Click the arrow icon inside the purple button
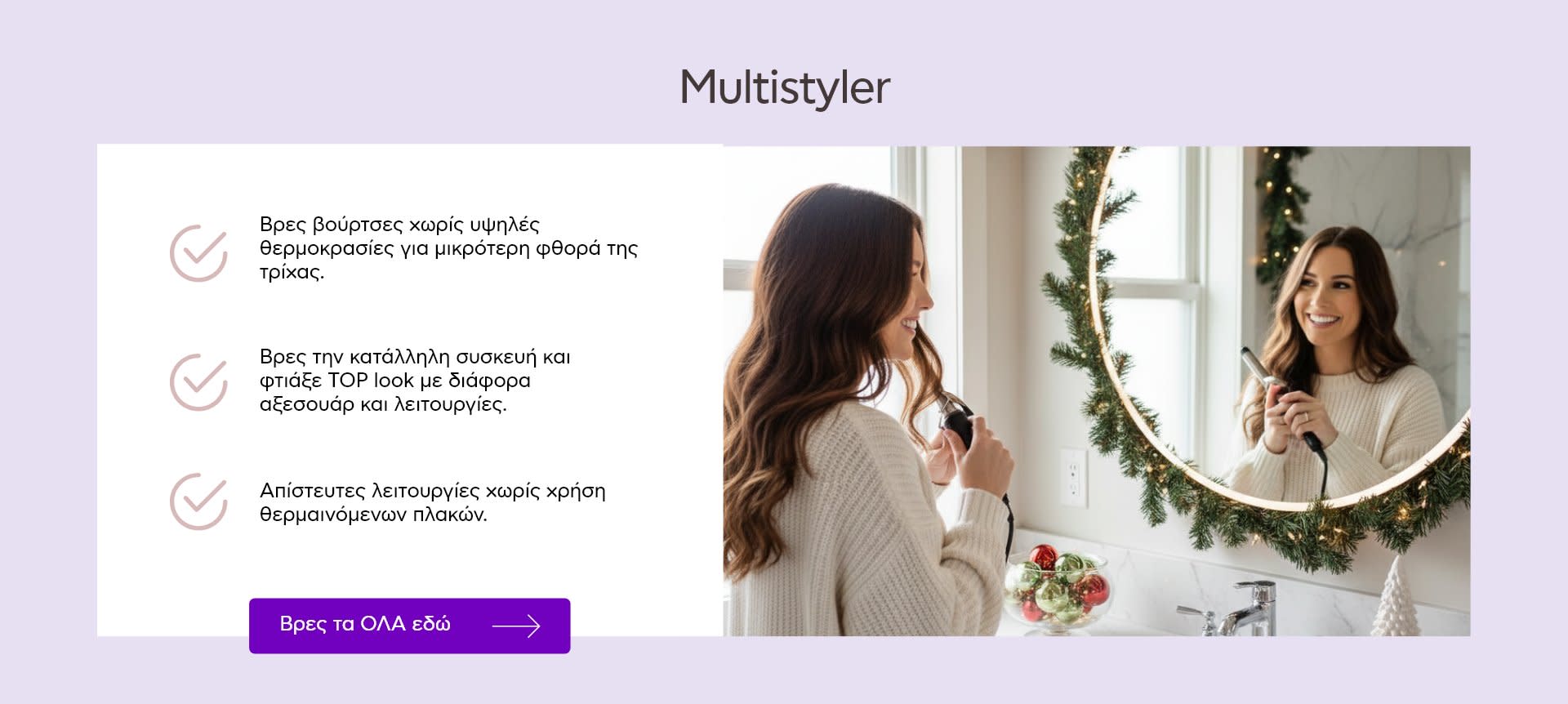Image resolution: width=1568 pixels, height=704 pixels. pos(516,626)
